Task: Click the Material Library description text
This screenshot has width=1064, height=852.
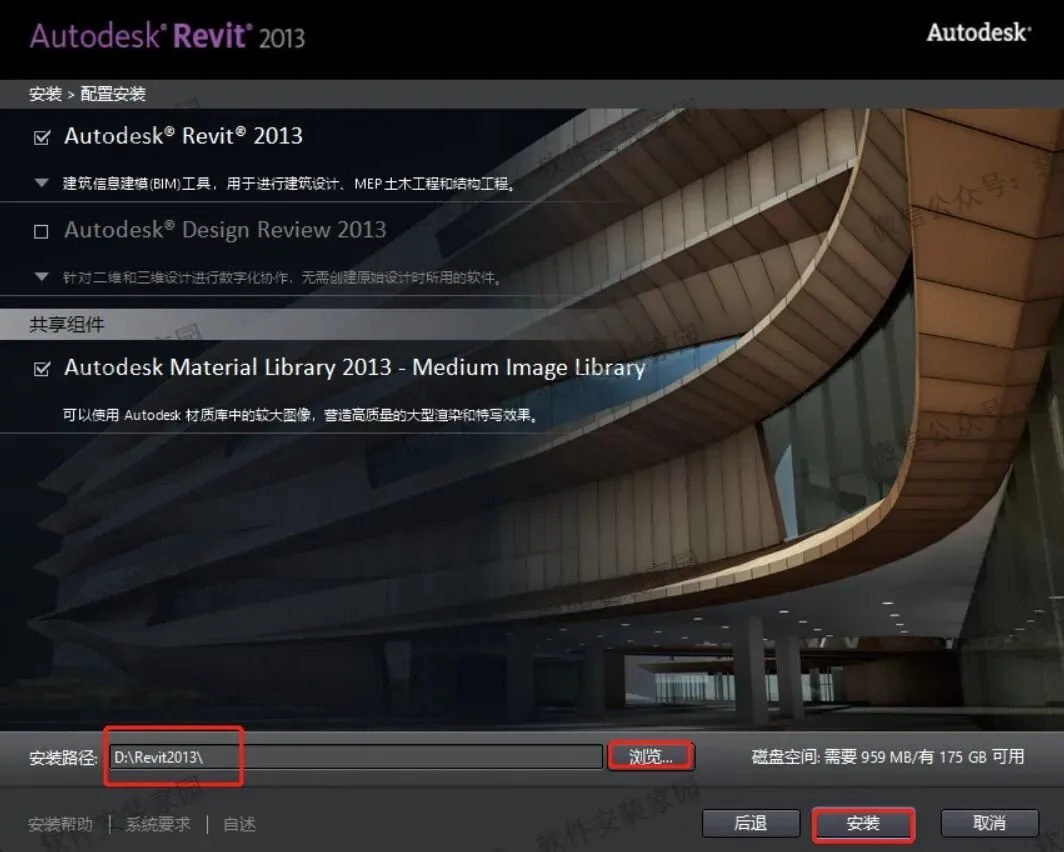Action: click(300, 414)
